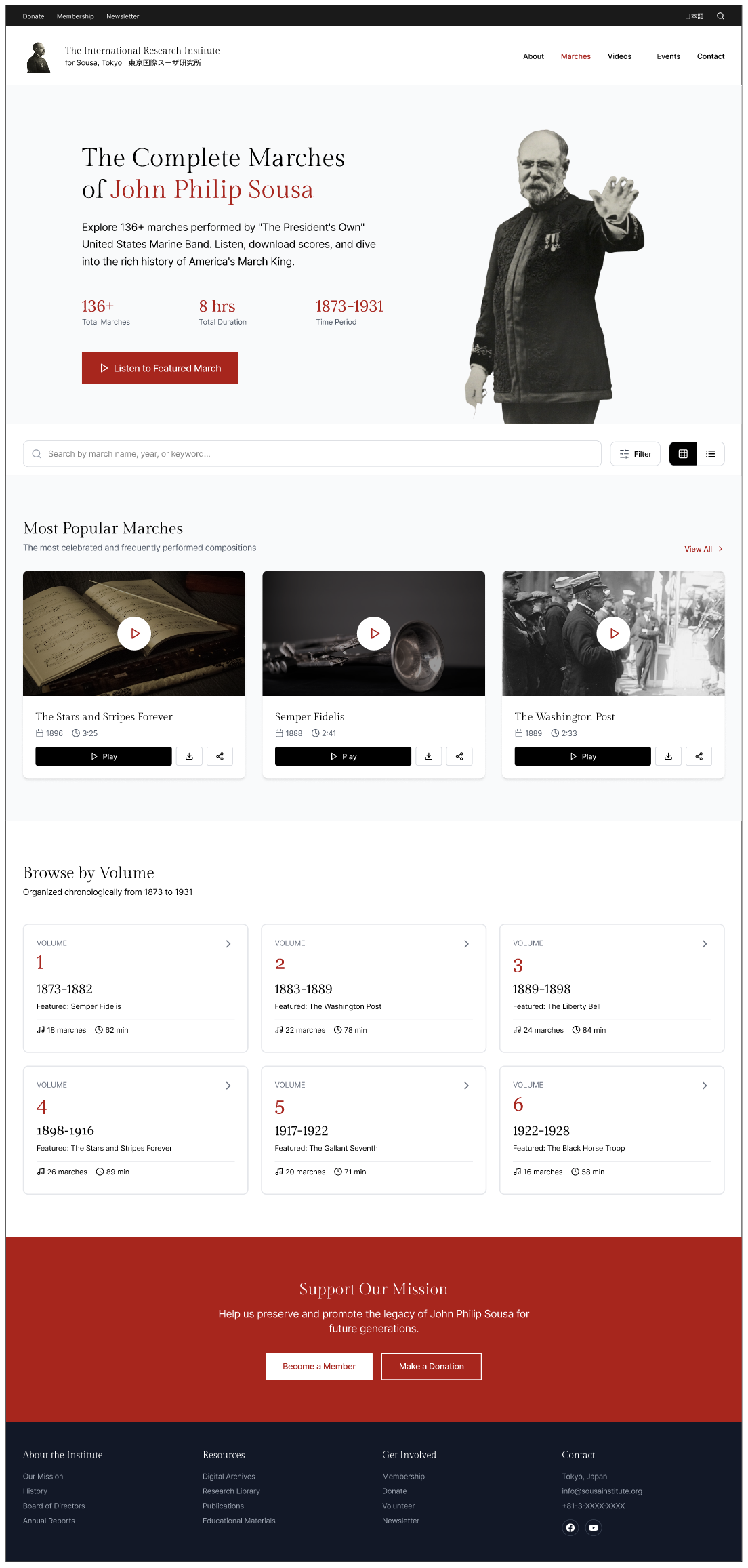Play overlay on Washington Post thumbnail
748x1568 pixels.
click(614, 634)
